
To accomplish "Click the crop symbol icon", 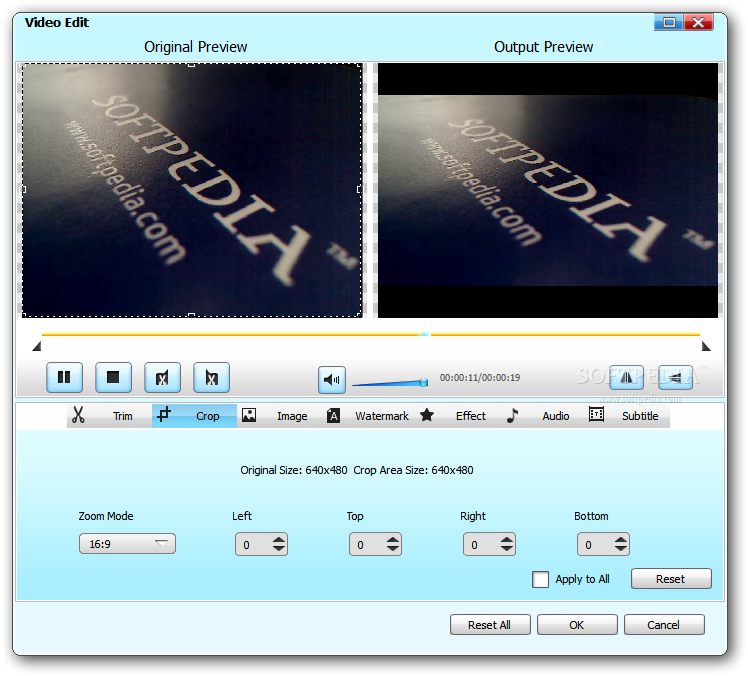I will pos(164,414).
